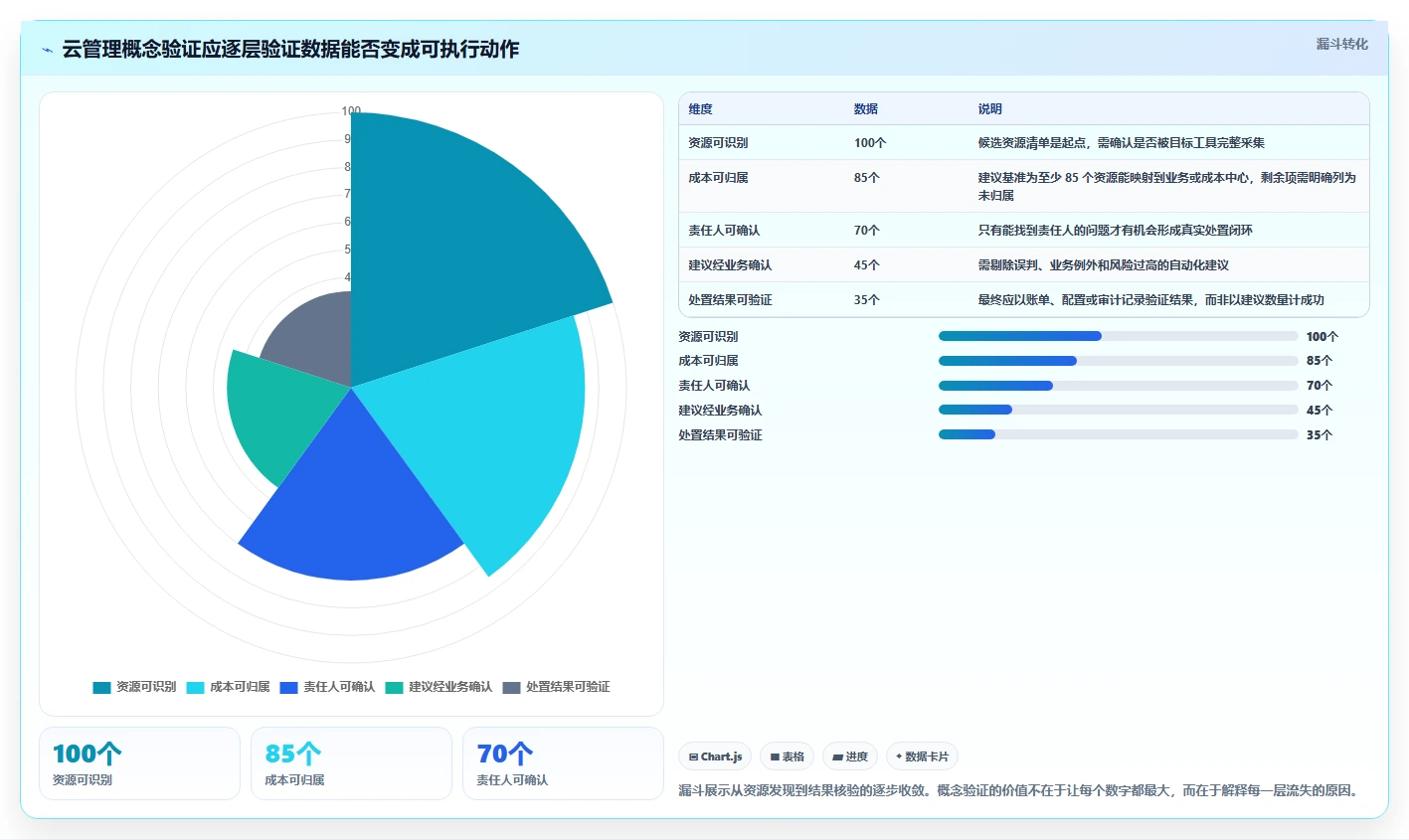Viewport: 1409px width, 840px height.
Task: Click the 资源可识别 progress bar
Action: click(1119, 336)
